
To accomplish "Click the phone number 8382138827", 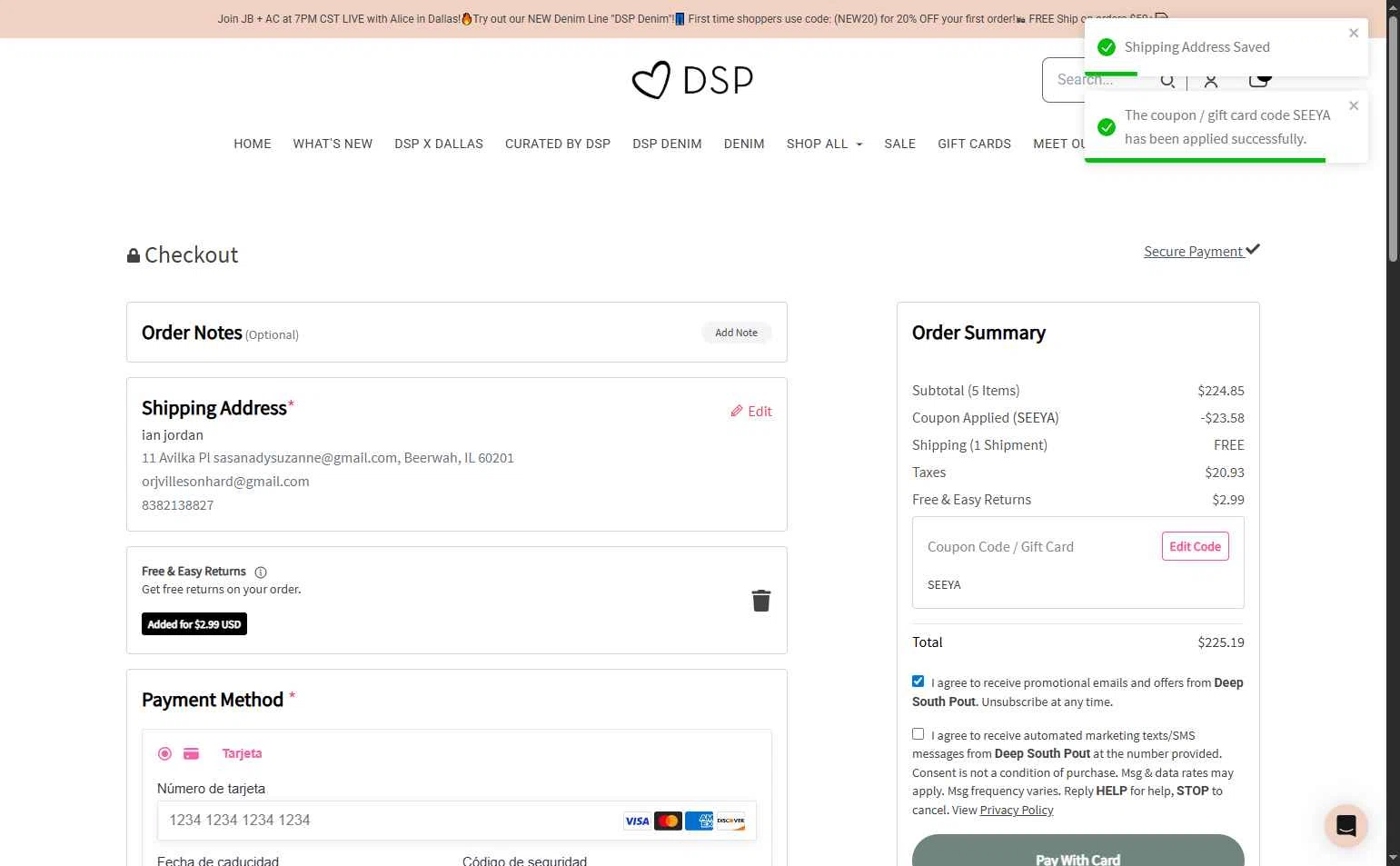I will point(177,505).
